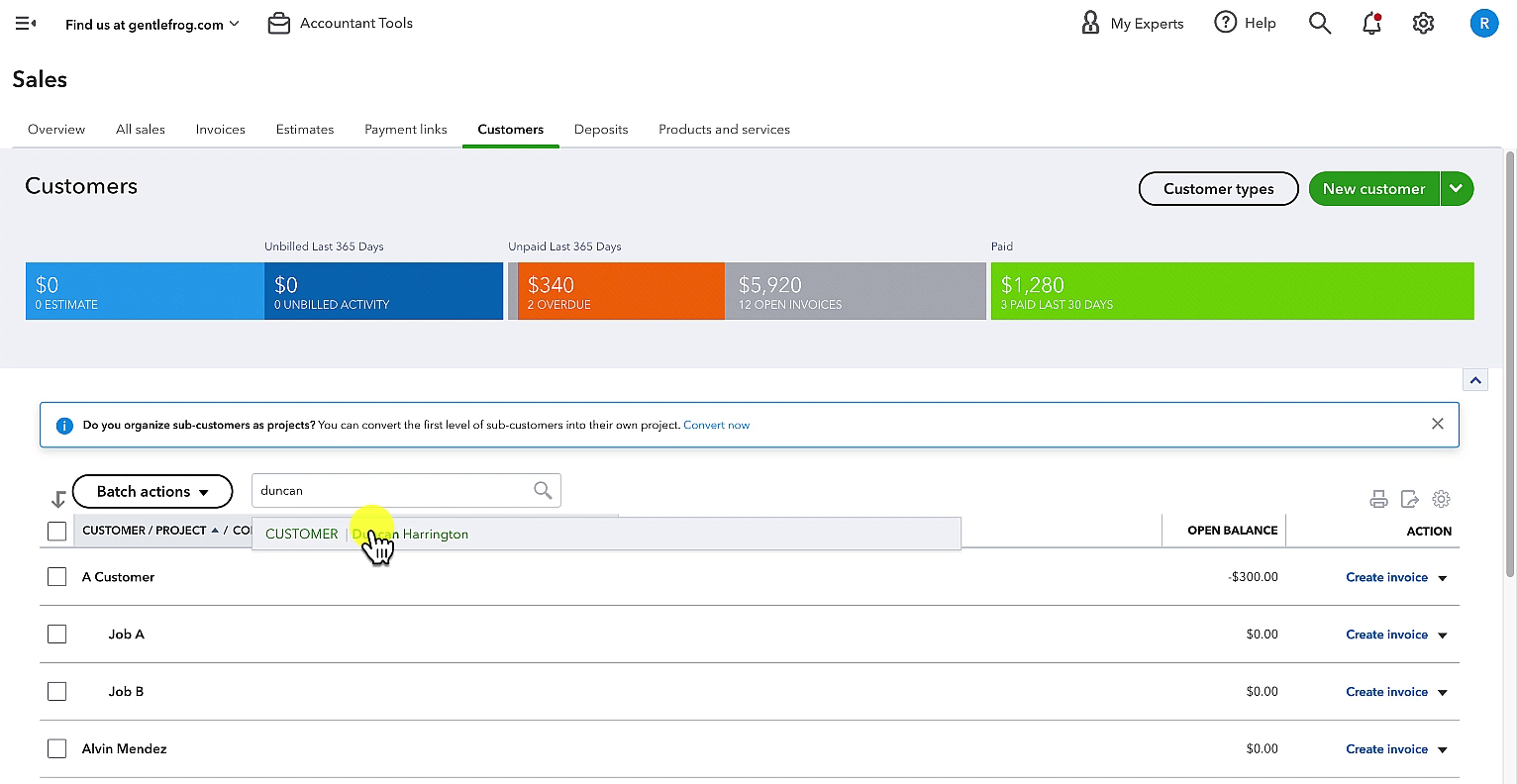Open the Alvin Mendez customer name
Image resolution: width=1517 pixels, height=784 pixels.
(x=124, y=749)
